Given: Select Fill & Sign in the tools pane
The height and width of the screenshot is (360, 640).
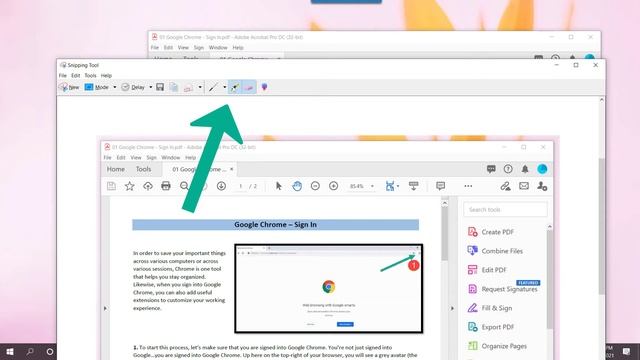Looking at the screenshot, I should tap(489, 308).
